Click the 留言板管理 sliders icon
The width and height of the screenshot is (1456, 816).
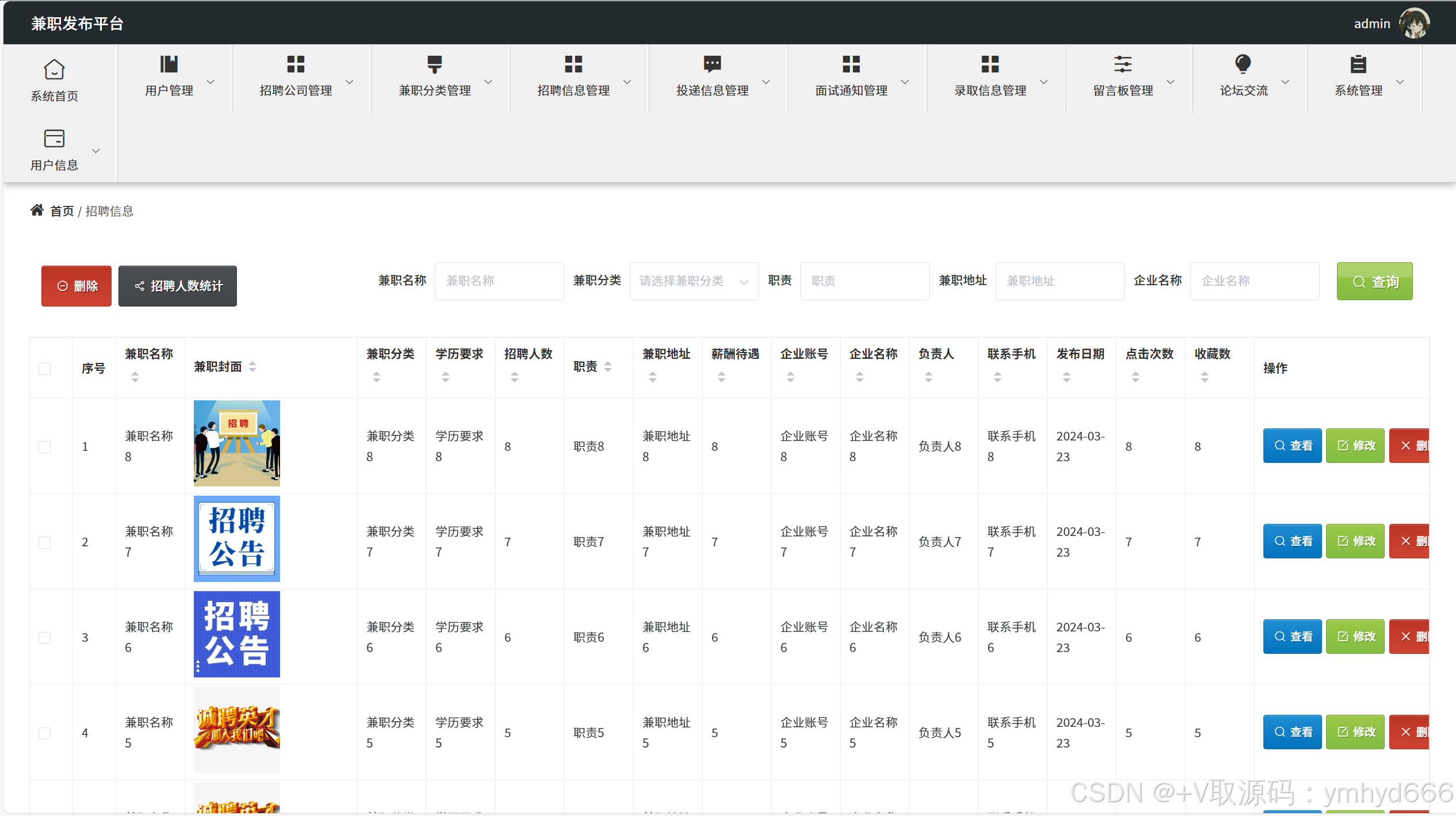(x=1122, y=64)
